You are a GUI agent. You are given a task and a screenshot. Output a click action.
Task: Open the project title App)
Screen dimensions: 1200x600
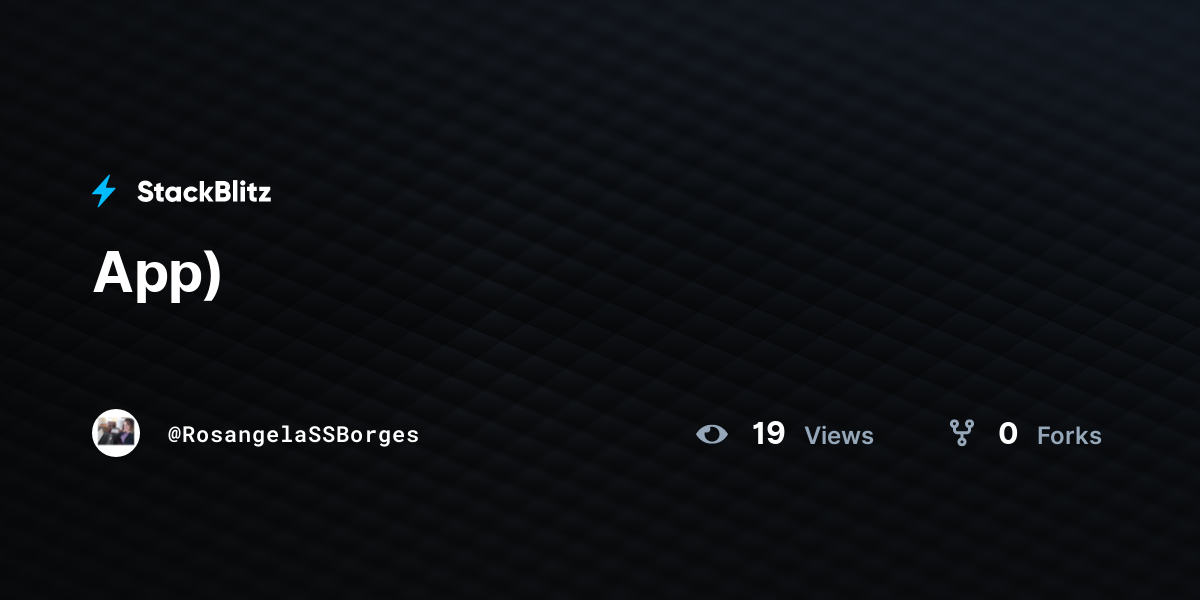coord(157,273)
